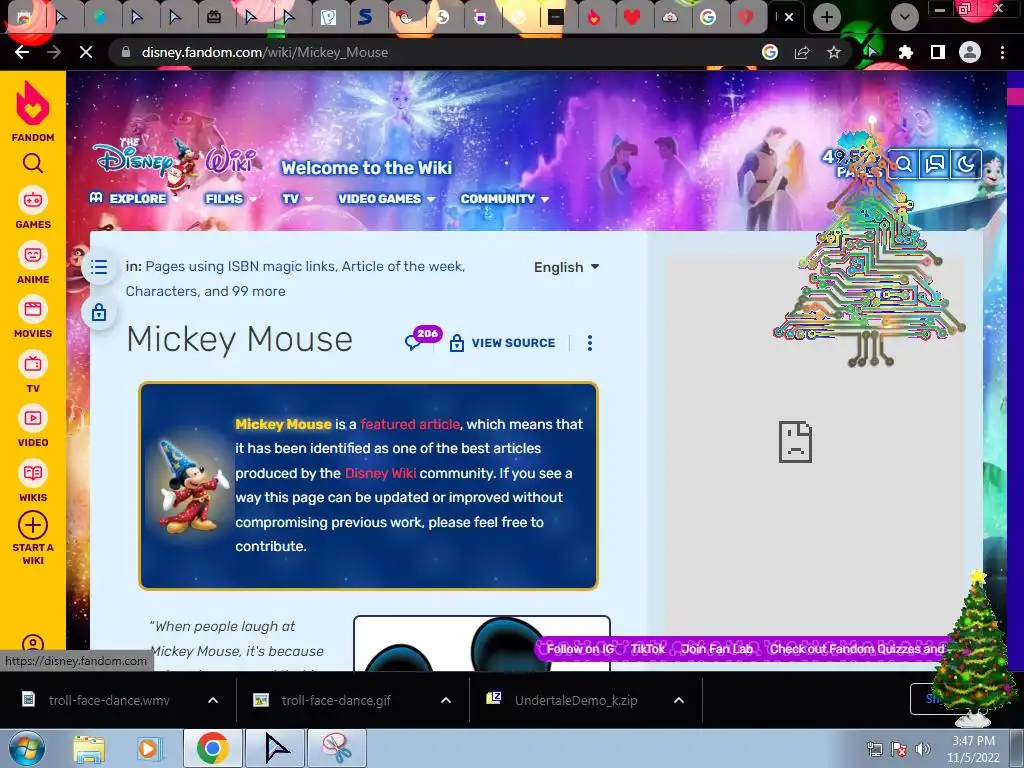Expand the Video Games menu
This screenshot has height=768, width=1024.
(x=386, y=199)
